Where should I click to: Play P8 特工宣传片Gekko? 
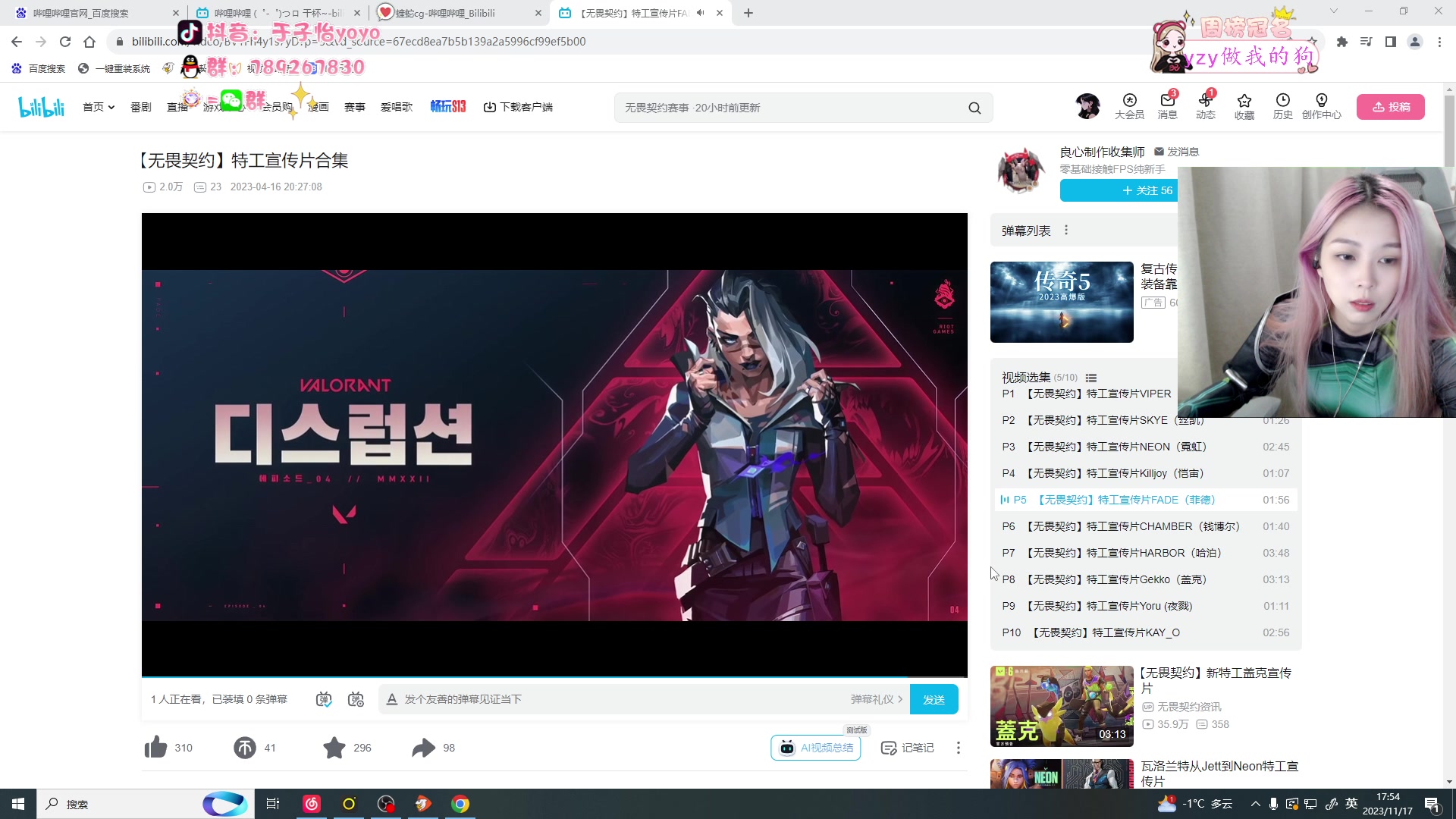[1146, 579]
